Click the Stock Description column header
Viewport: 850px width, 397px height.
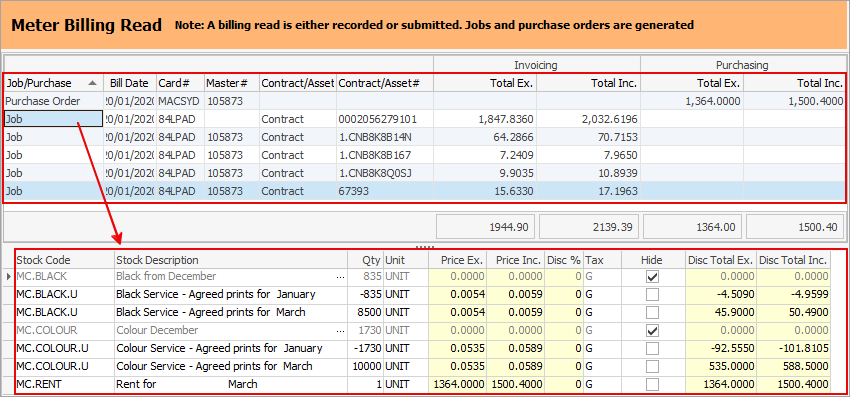(x=230, y=260)
